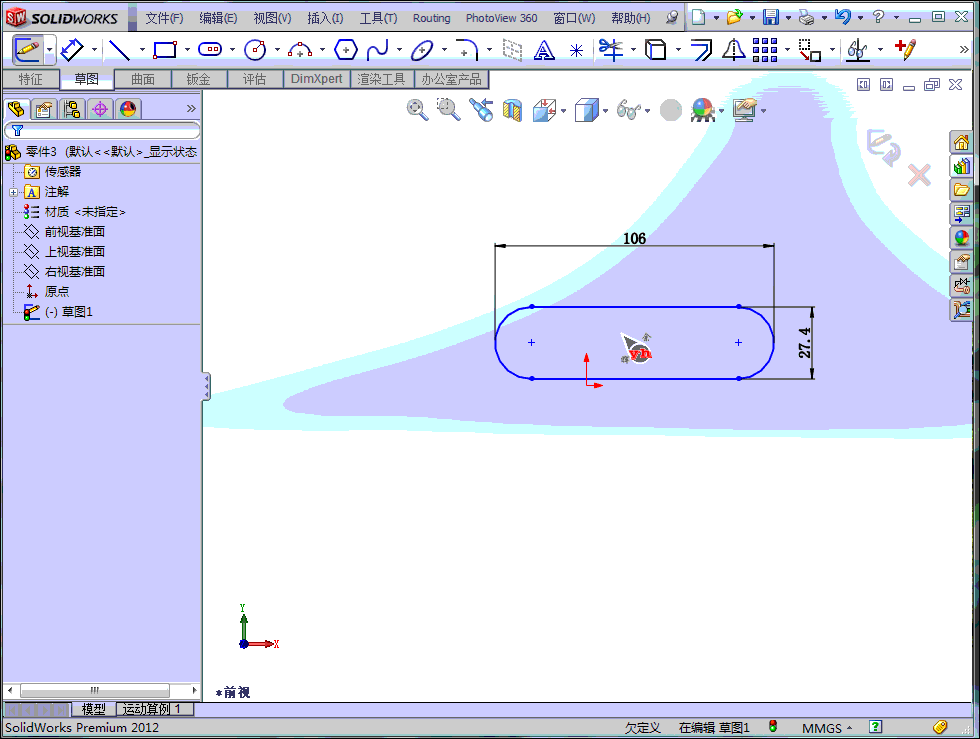Open SolidWorks Resources home task pane
Image resolution: width=980 pixels, height=739 pixels.
[961, 143]
